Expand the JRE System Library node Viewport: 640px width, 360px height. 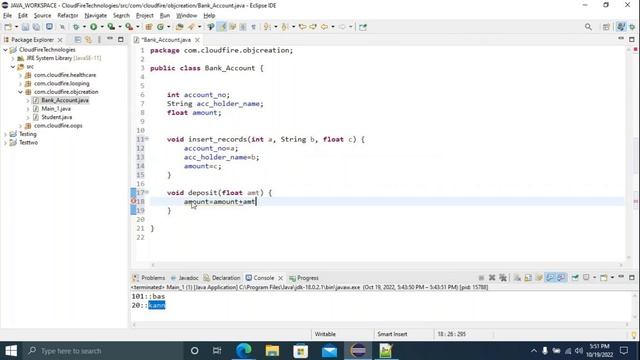click(13, 58)
